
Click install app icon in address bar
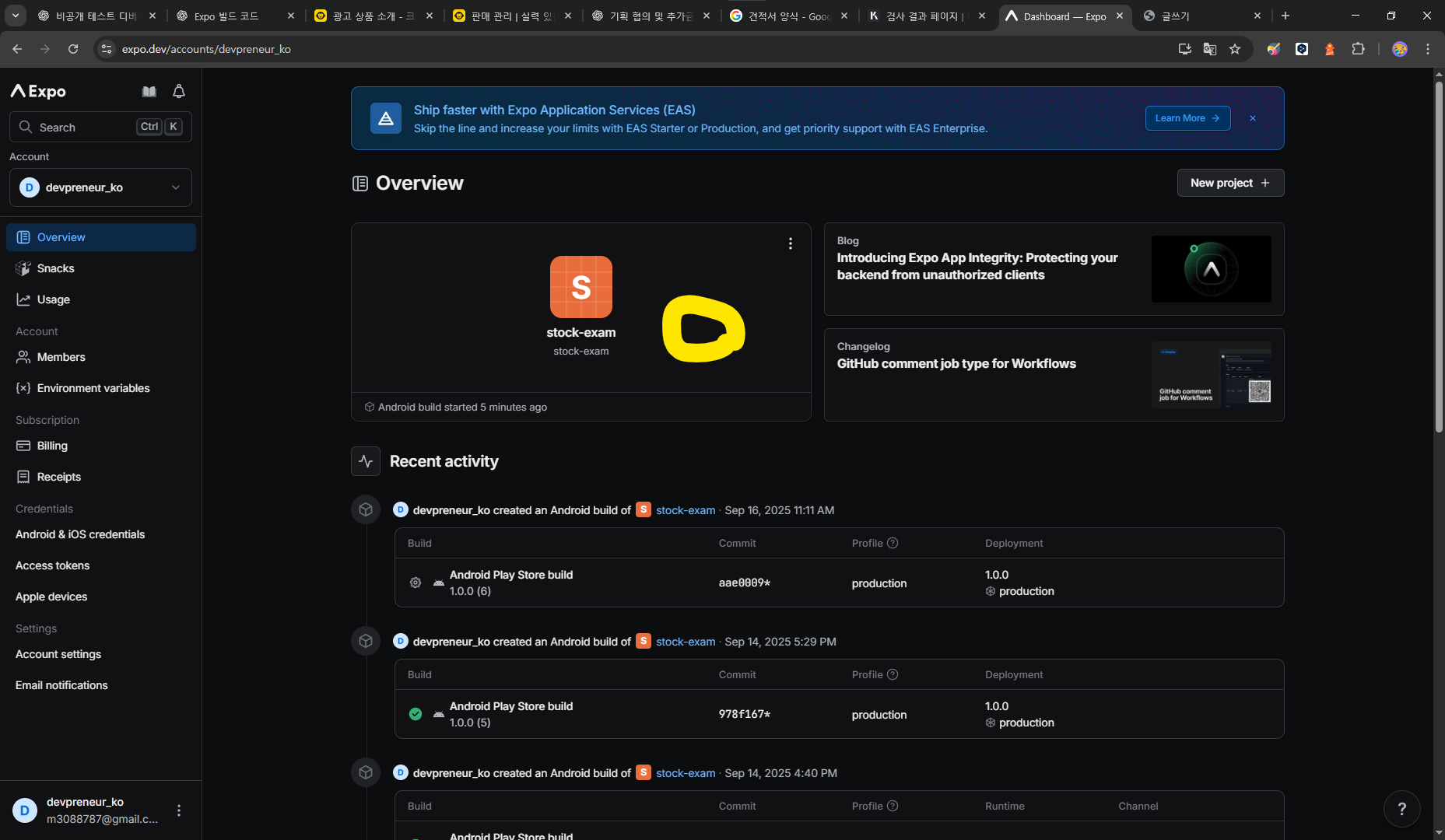pyautogui.click(x=1185, y=49)
